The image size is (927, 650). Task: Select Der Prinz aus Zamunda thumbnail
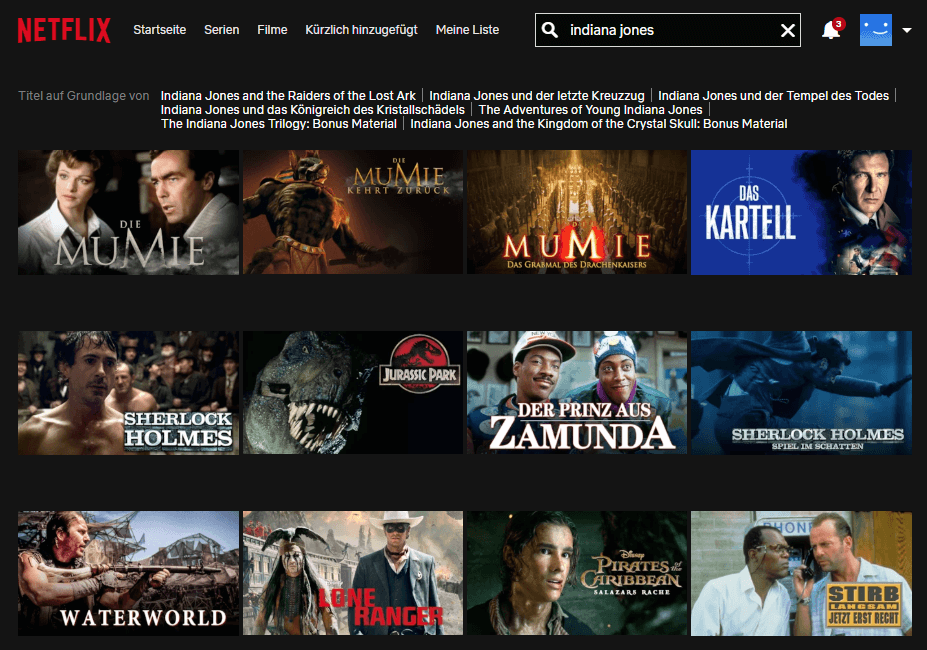coord(577,393)
